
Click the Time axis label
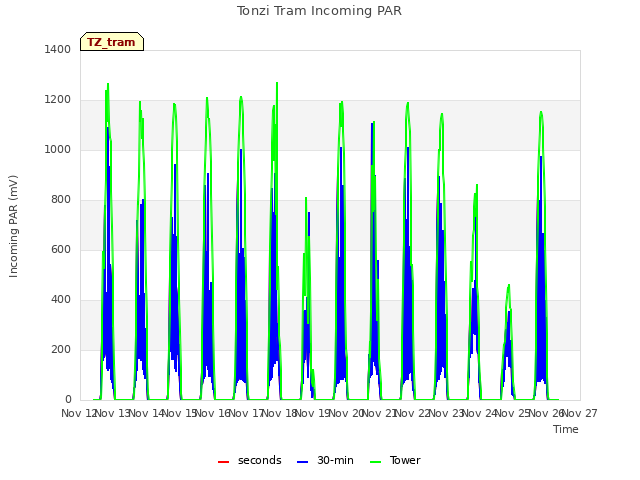tap(566, 429)
